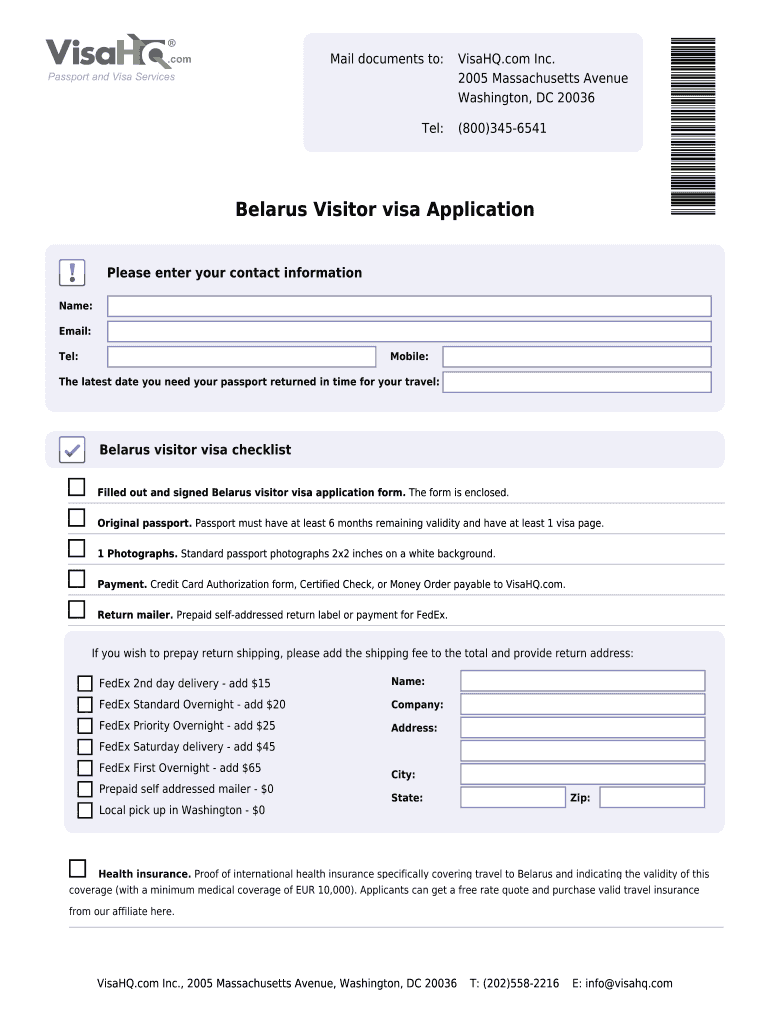Click the passport return date field
This screenshot has width=770, height=1024.
pyautogui.click(x=577, y=382)
